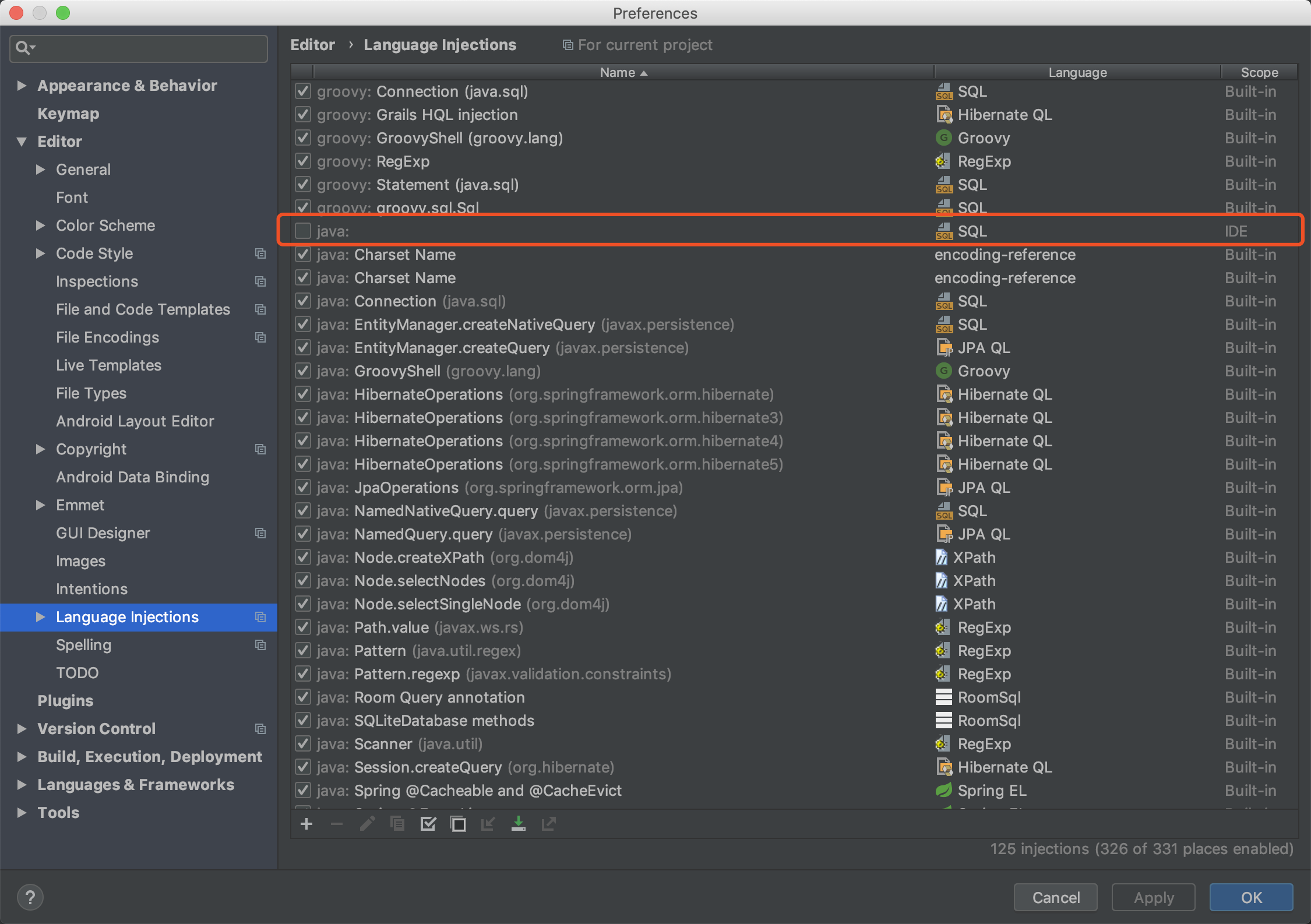Click the add injection plus icon

306,824
